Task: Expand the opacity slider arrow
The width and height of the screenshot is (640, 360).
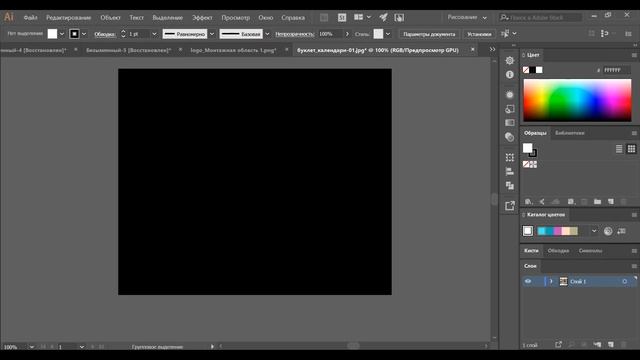Action: coord(347,34)
